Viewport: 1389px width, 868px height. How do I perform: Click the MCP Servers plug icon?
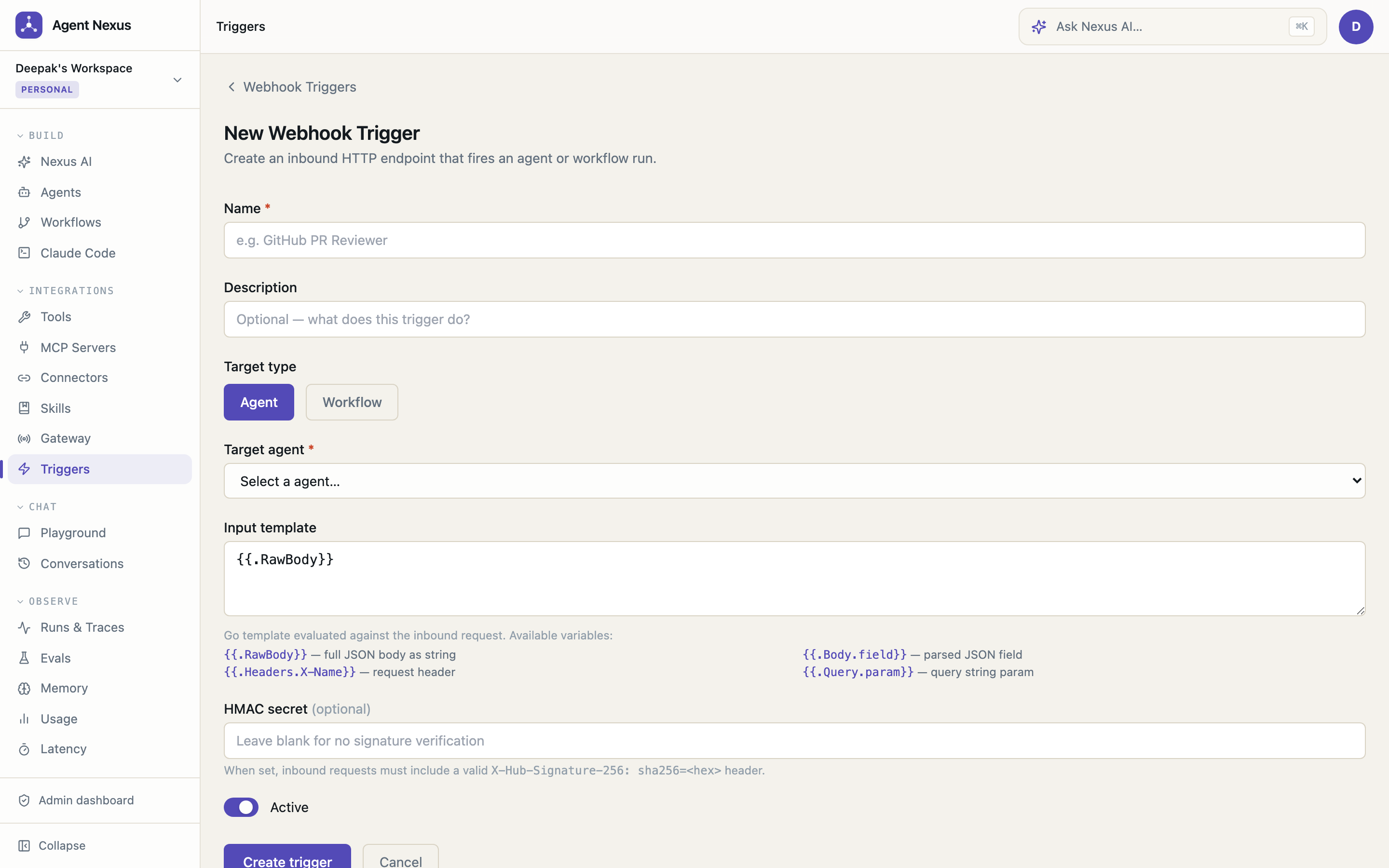tap(24, 347)
